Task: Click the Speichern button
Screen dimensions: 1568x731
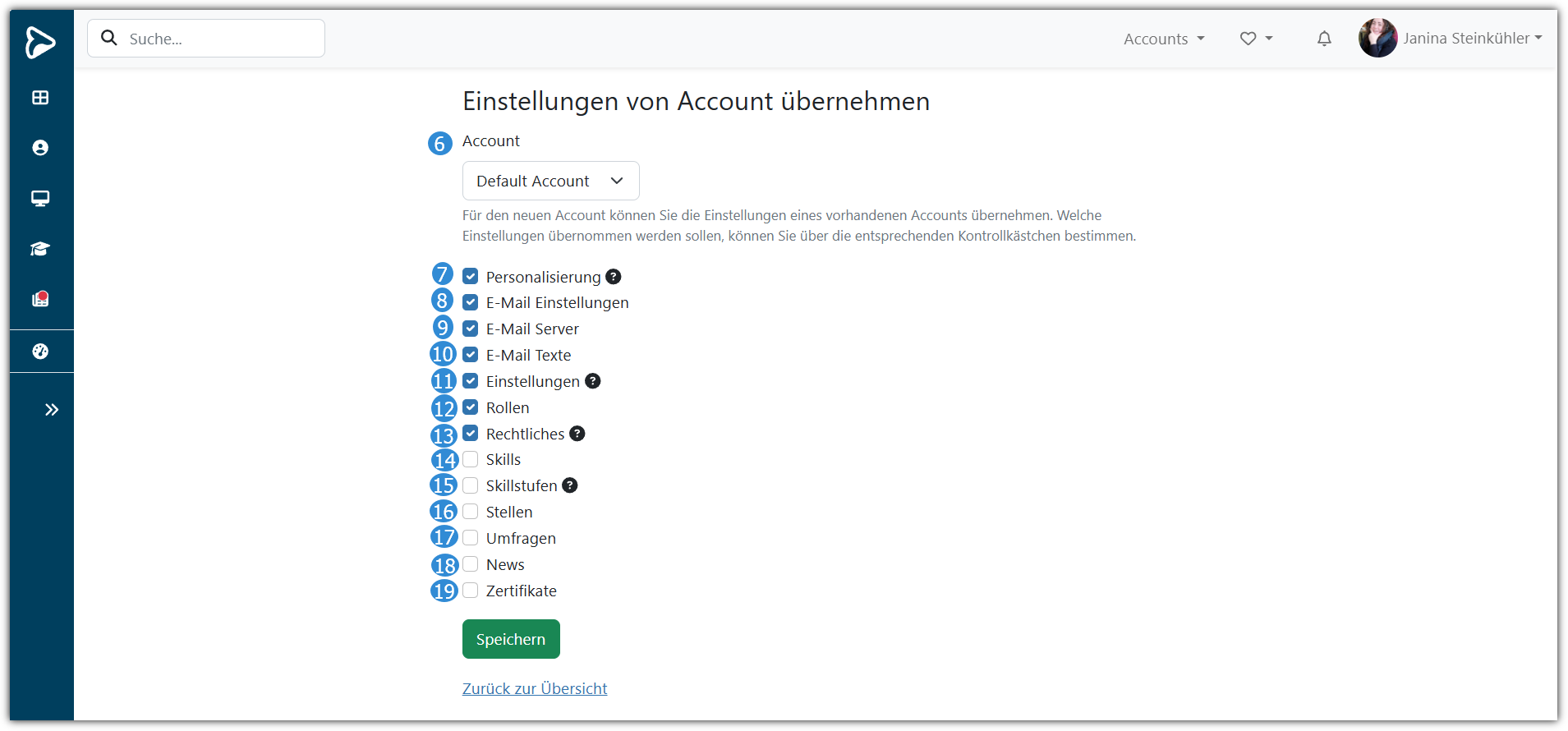Action: (511, 639)
